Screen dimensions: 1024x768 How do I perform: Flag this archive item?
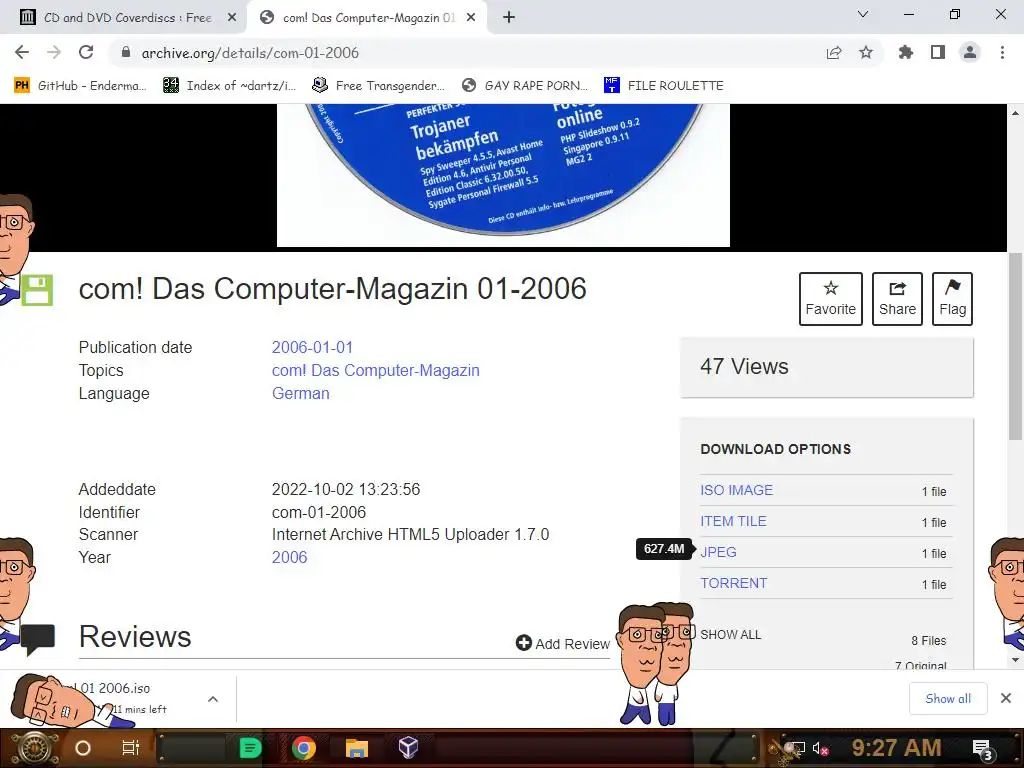point(952,298)
